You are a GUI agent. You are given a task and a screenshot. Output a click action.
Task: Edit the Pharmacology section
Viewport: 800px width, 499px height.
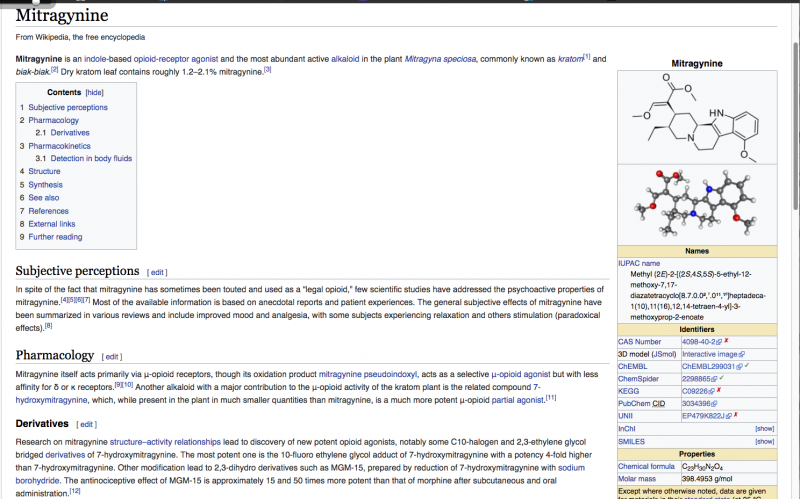point(113,356)
